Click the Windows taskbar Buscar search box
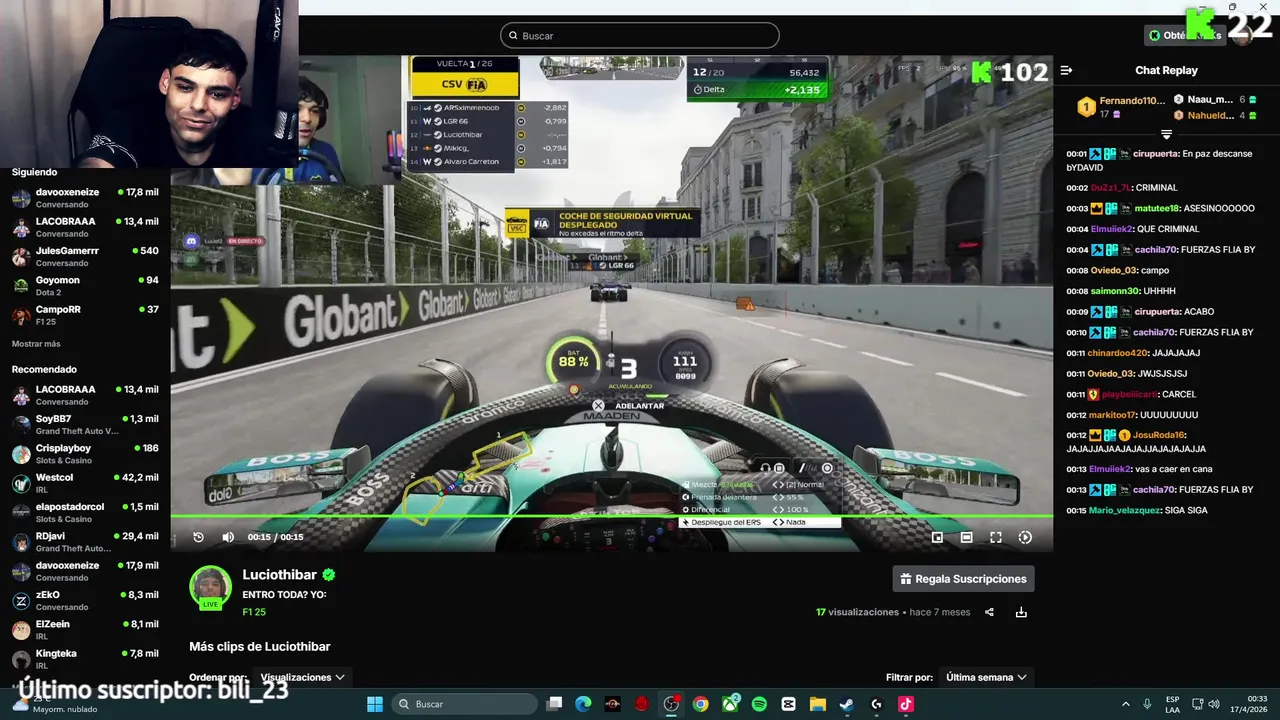This screenshot has height=720, width=1280. pos(463,704)
